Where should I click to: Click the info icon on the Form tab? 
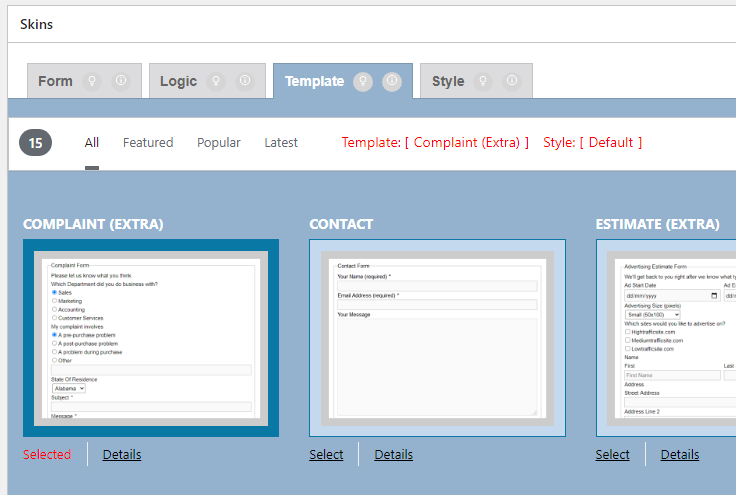click(121, 81)
